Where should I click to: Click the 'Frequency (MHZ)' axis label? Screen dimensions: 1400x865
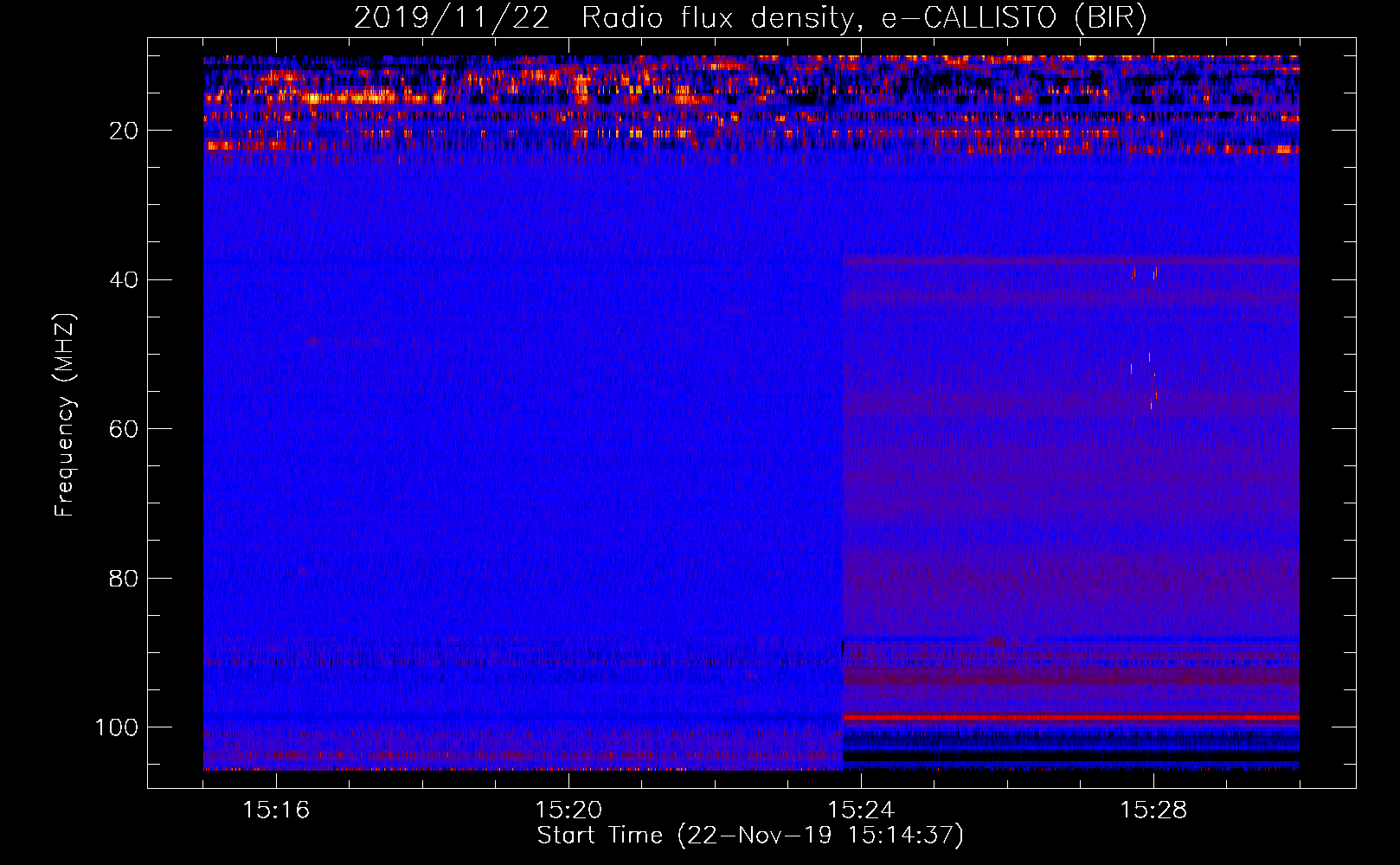pyautogui.click(x=65, y=415)
